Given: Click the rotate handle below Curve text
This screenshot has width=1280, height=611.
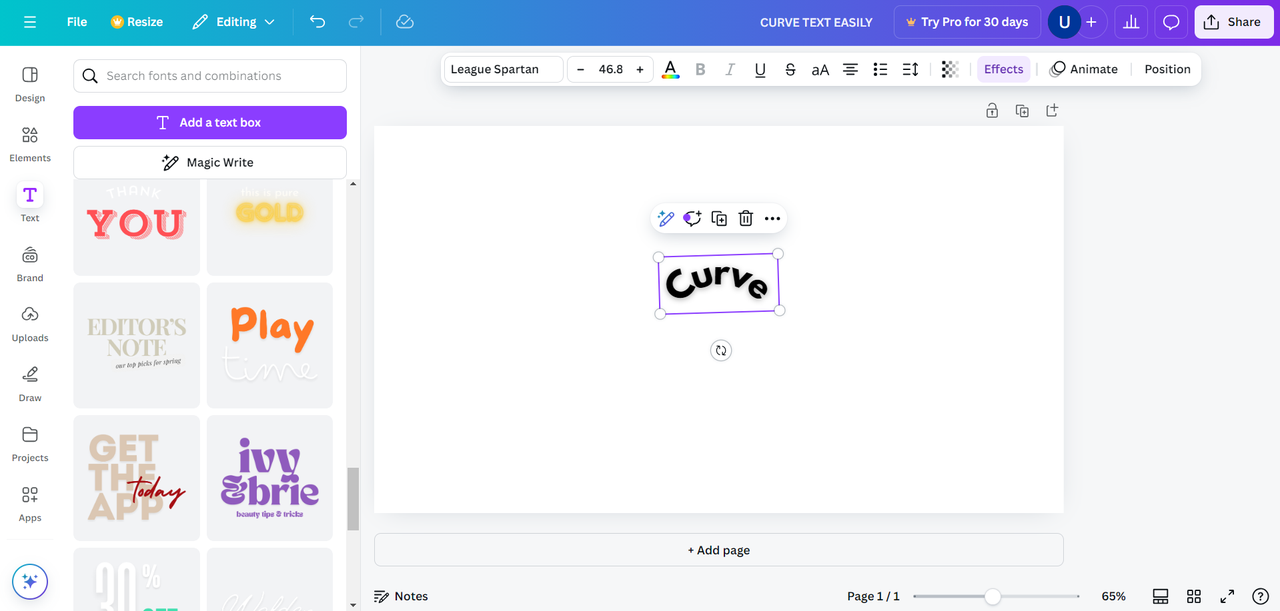Looking at the screenshot, I should click(x=721, y=350).
